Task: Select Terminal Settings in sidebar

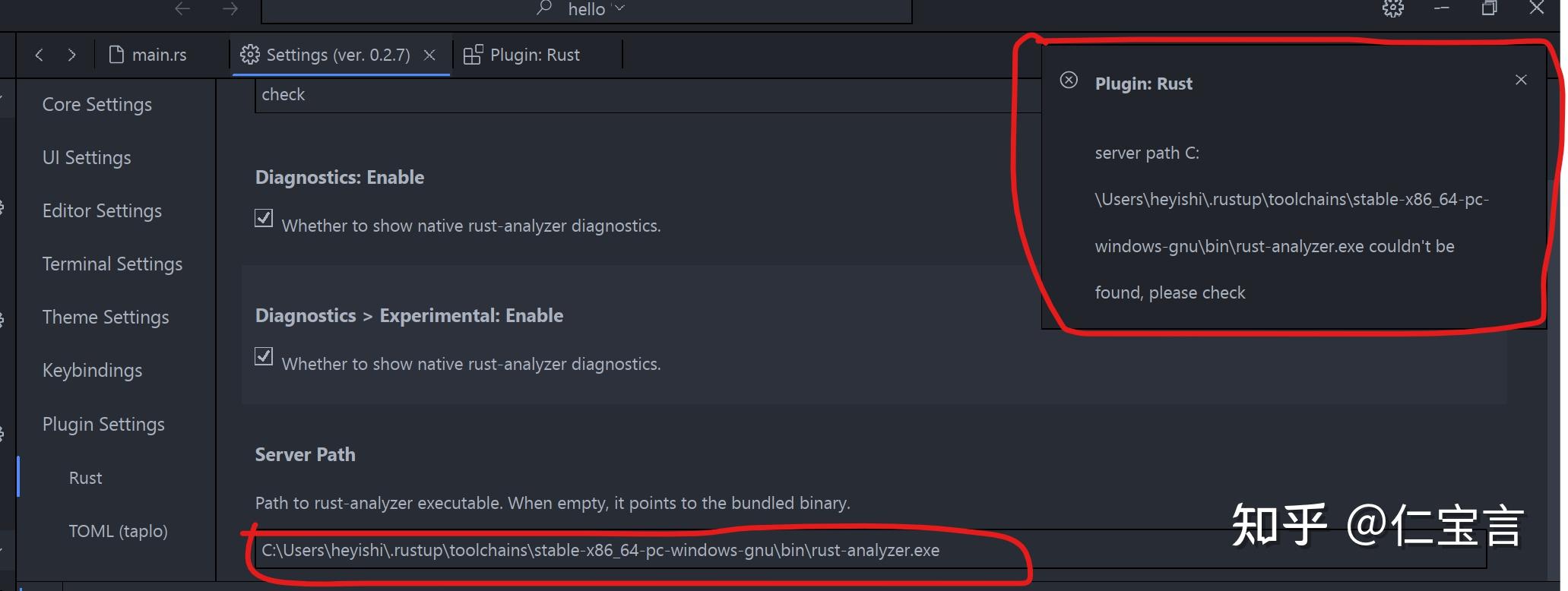Action: pos(112,264)
